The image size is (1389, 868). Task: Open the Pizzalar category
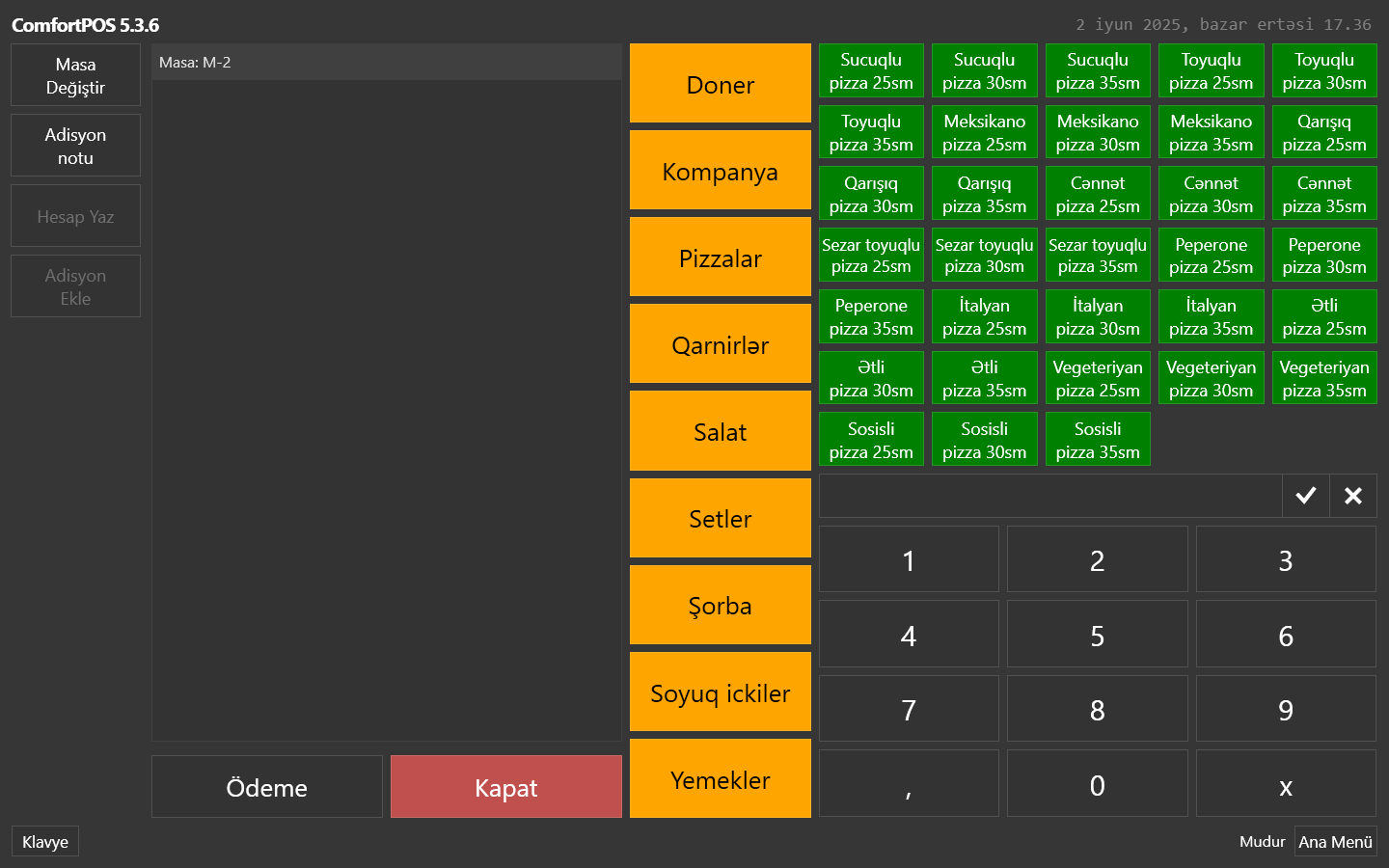coord(720,258)
